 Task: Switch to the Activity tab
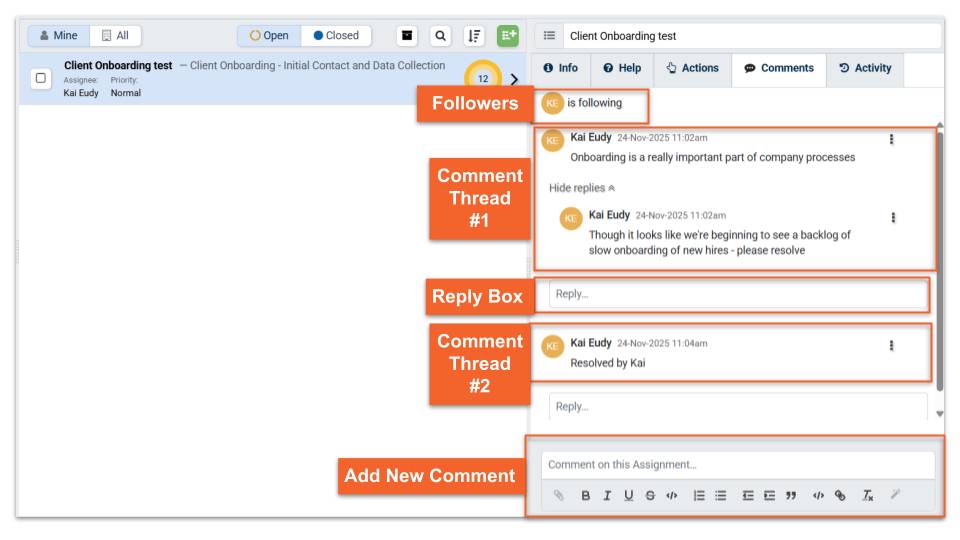point(865,68)
